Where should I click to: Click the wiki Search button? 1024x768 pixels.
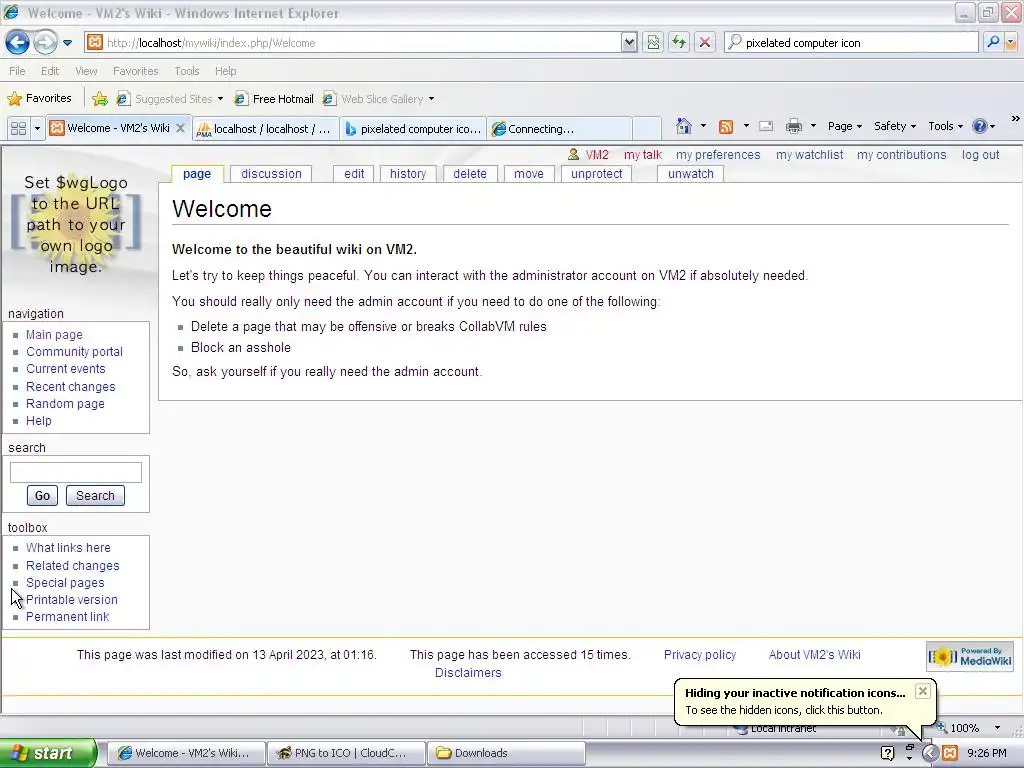(x=95, y=496)
